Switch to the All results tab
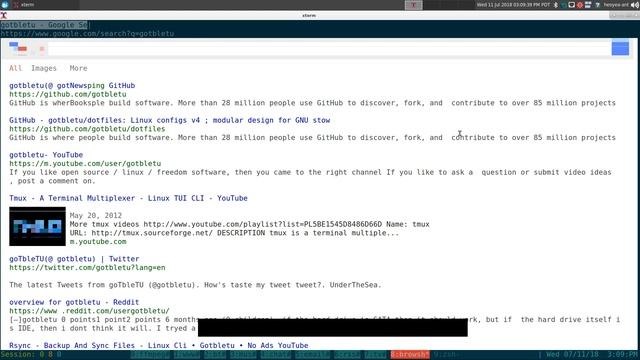Viewport: 640px width, 360px height. point(16,68)
